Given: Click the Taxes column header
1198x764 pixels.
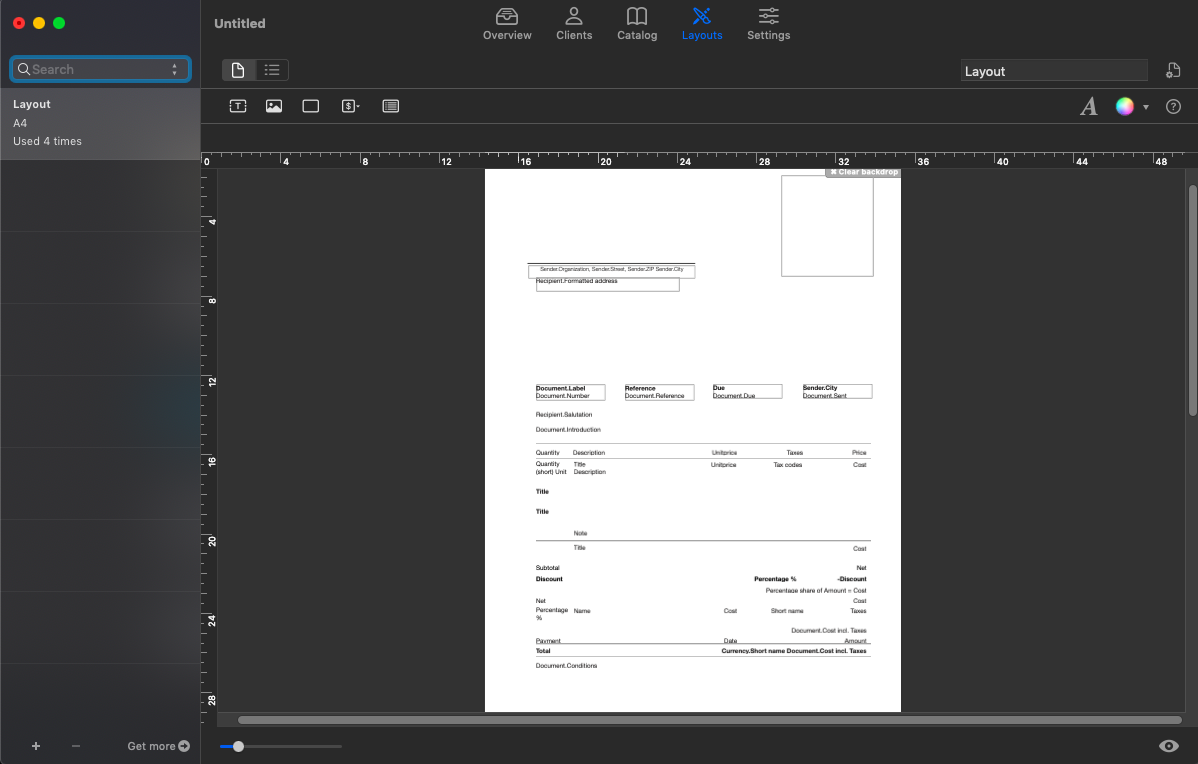Looking at the screenshot, I should coord(795,453).
